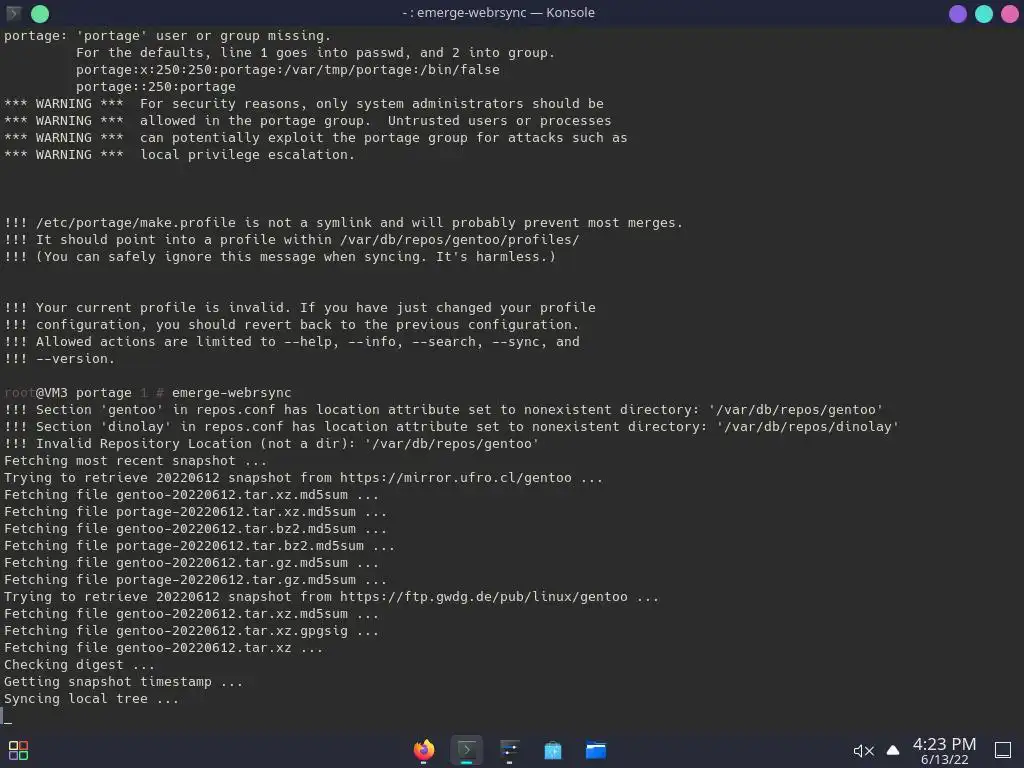Click "'portage' user or group missing" line
The image size is (1024, 768).
167,35
